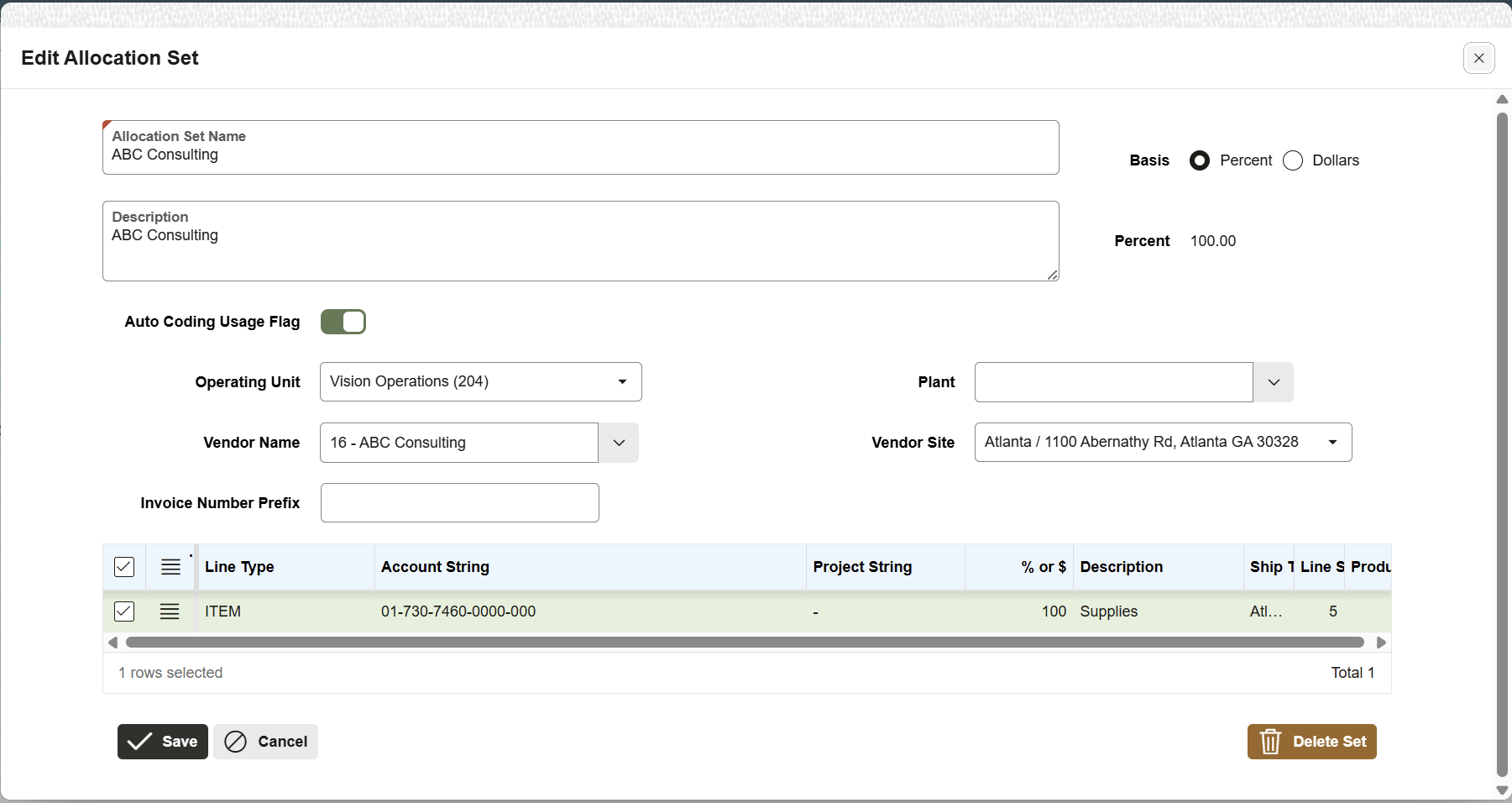This screenshot has width=1512, height=803.
Task: Click the Vendor Name text field
Action: click(x=459, y=443)
